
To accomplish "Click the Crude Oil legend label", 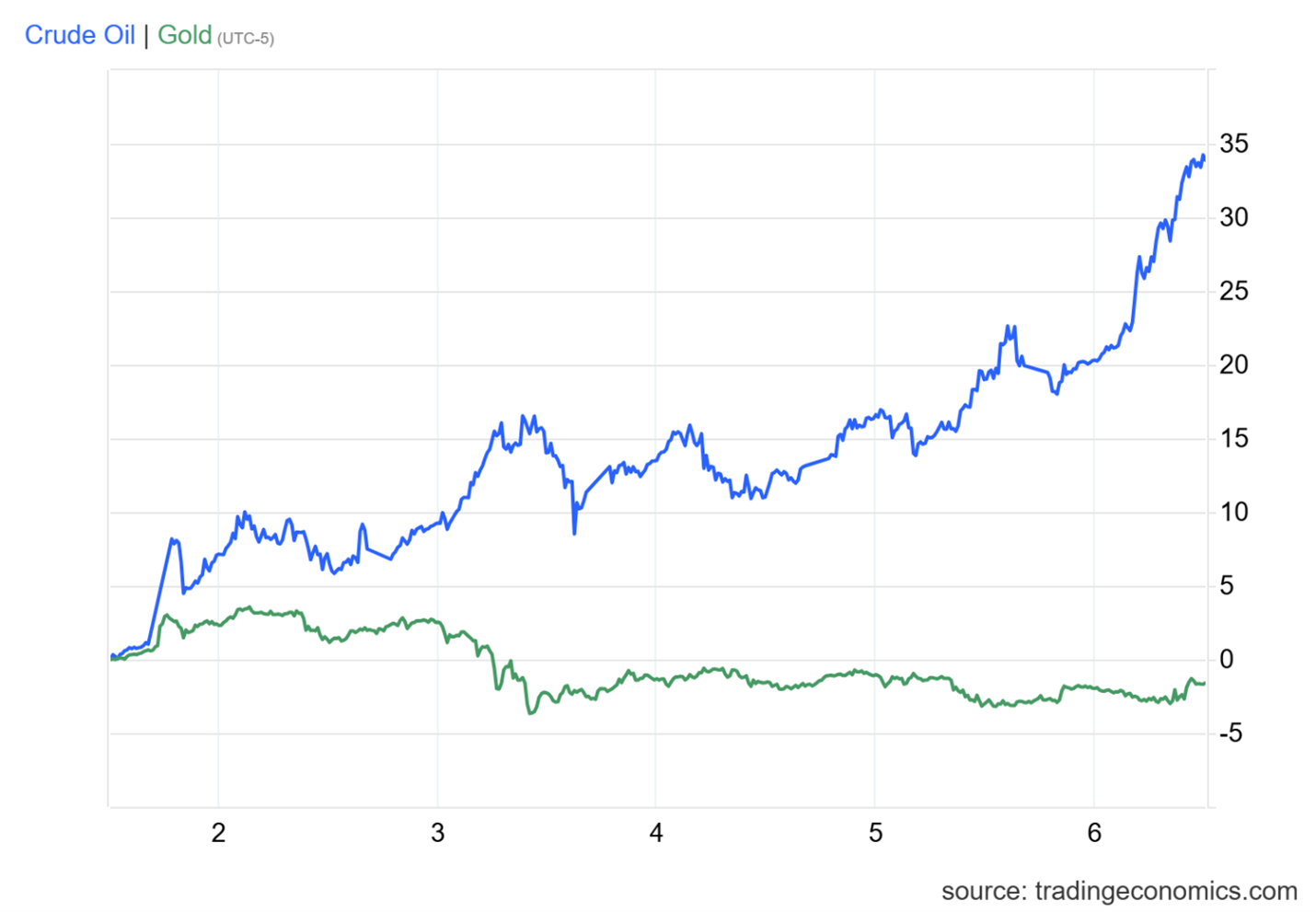I will [79, 35].
